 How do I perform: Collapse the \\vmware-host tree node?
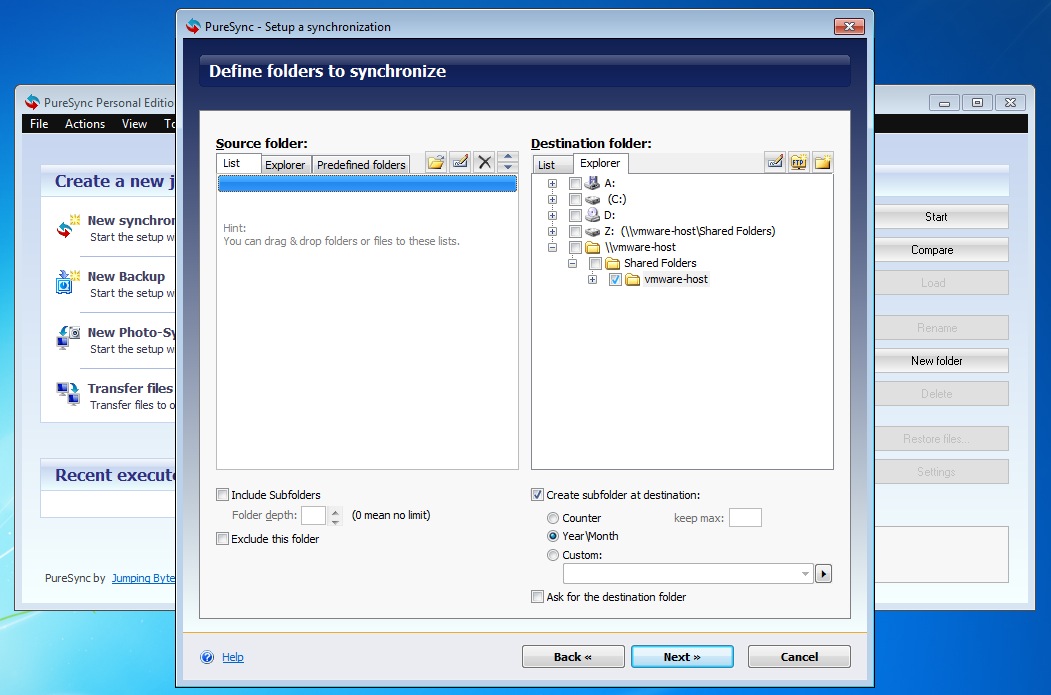552,247
